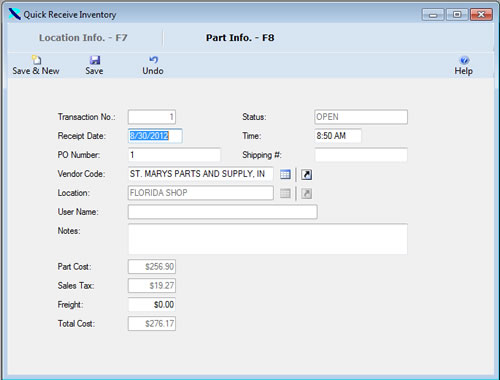Switch to the Location Info. - F7 tab
Viewport: 500px width, 380px height.
point(83,38)
